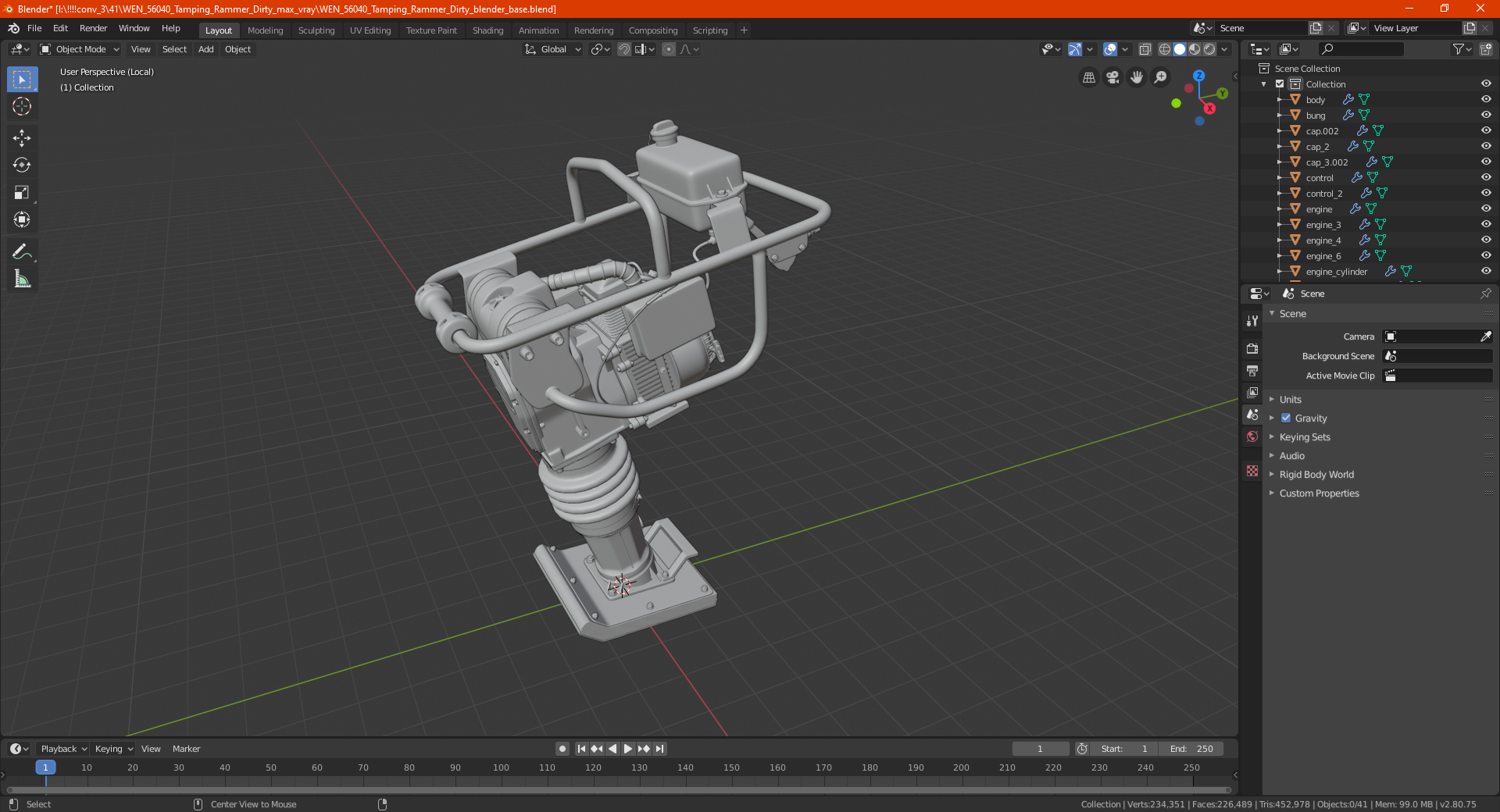Click the End frame field
Screen dimensions: 1500x812
(x=1191, y=749)
